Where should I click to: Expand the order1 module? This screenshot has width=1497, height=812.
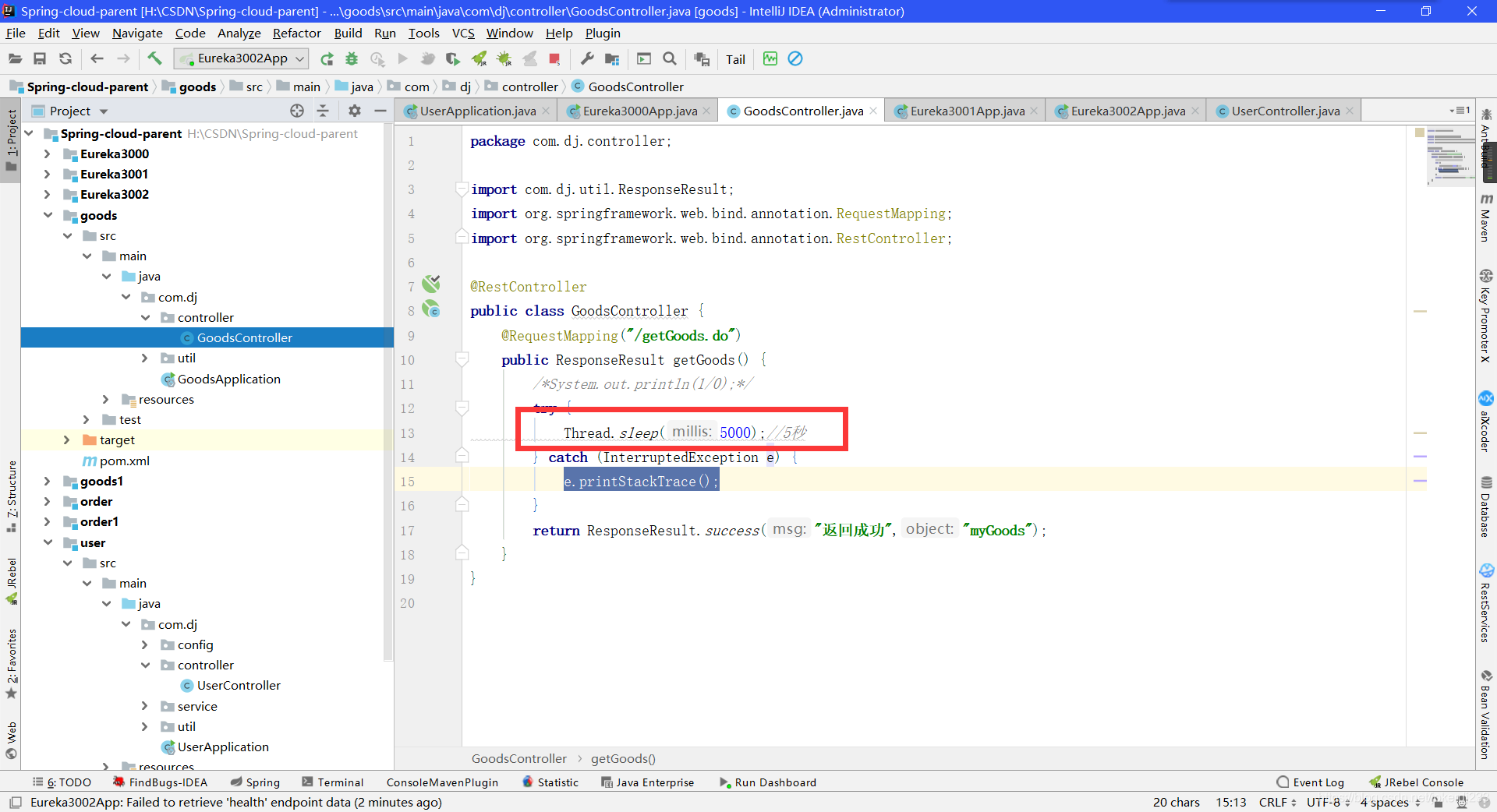point(48,521)
